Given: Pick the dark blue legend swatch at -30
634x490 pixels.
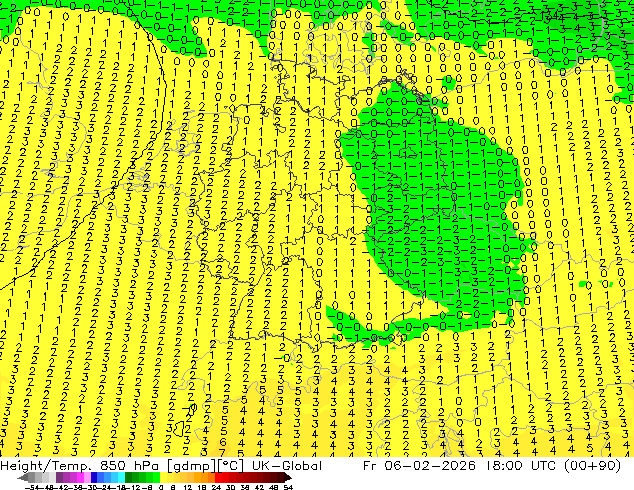Looking at the screenshot, I should (x=94, y=478).
